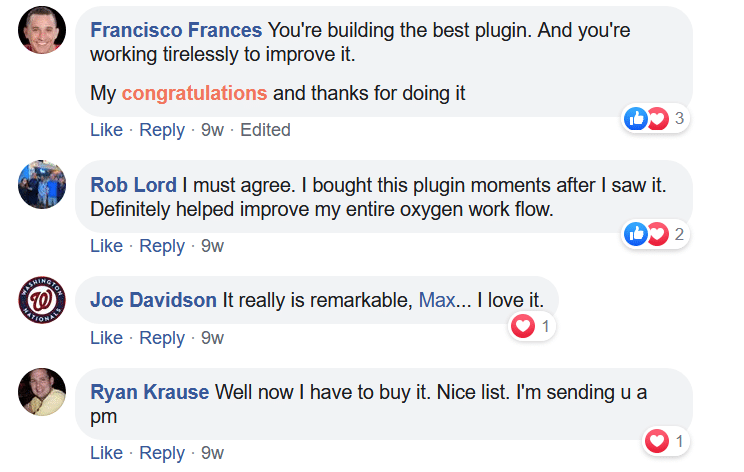Open heart reaction on Ryan Krause's comment
Viewport: 744px width, 472px height.
[665, 441]
